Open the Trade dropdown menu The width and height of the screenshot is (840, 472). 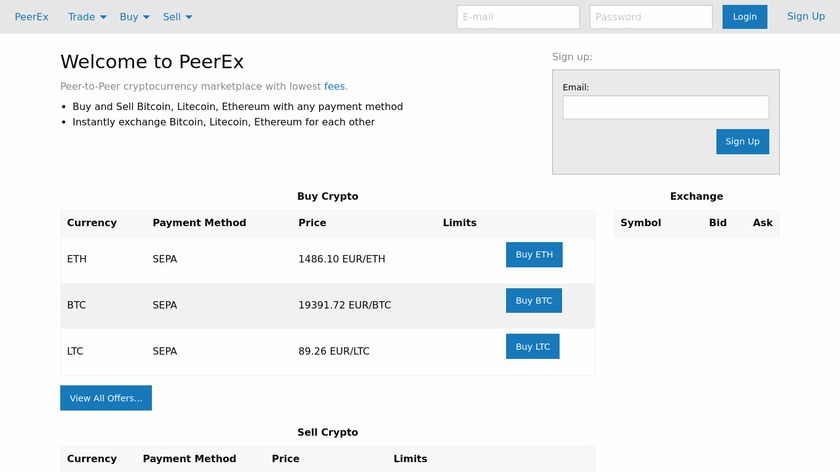87,17
